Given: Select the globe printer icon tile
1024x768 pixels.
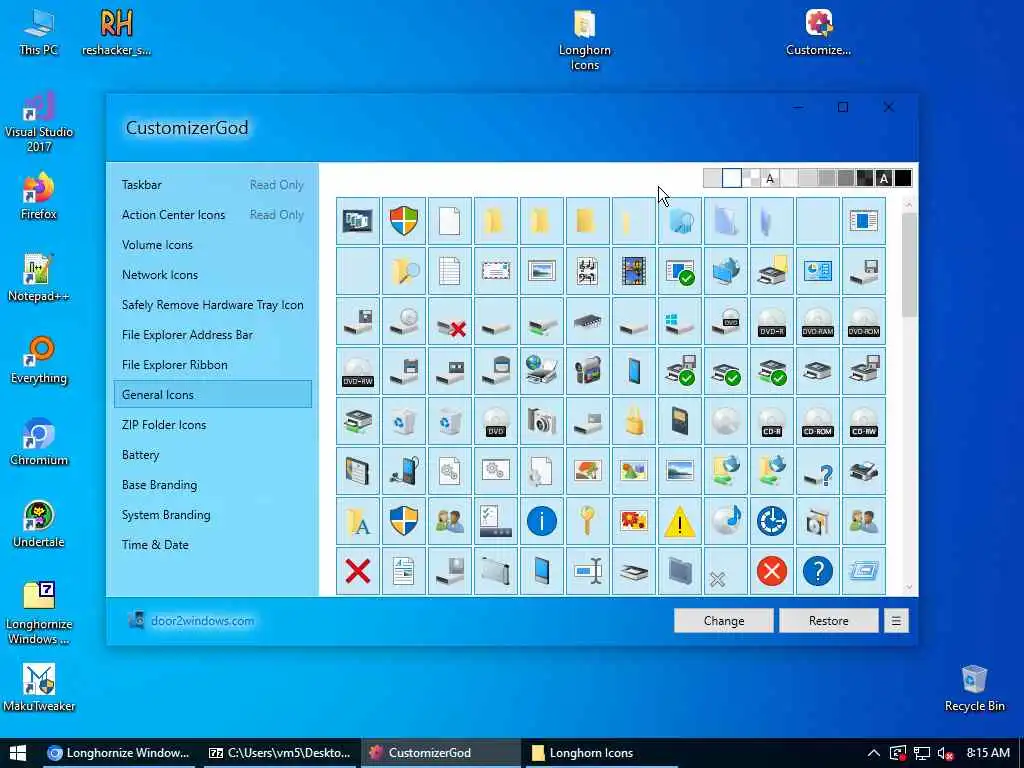Looking at the screenshot, I should (x=541, y=371).
